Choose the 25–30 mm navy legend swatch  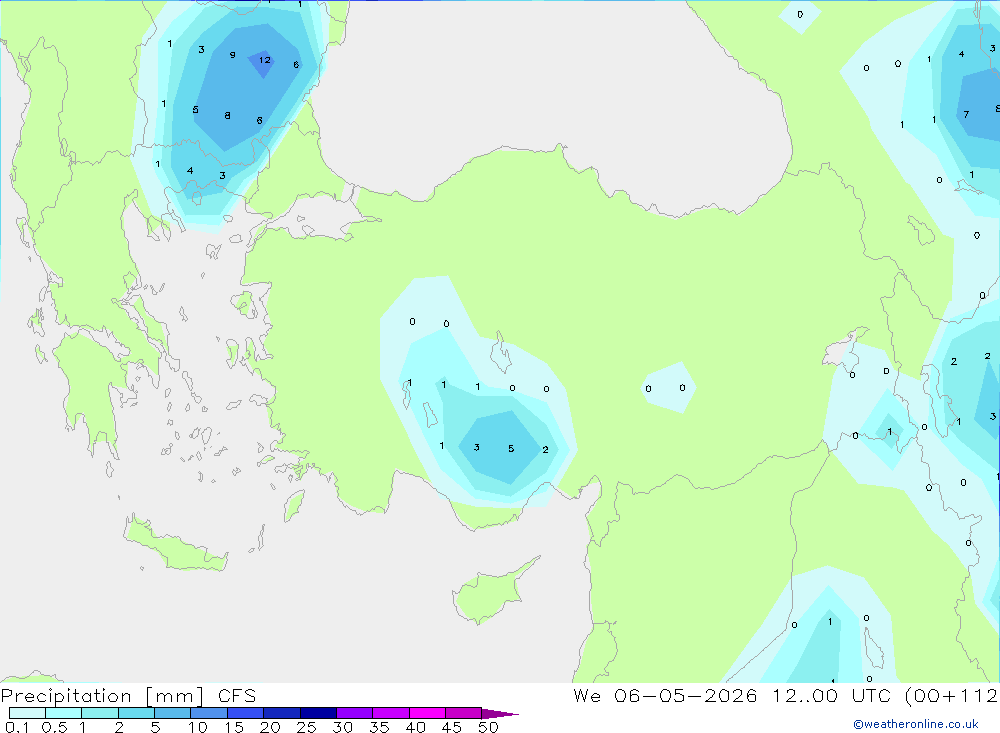click(318, 713)
